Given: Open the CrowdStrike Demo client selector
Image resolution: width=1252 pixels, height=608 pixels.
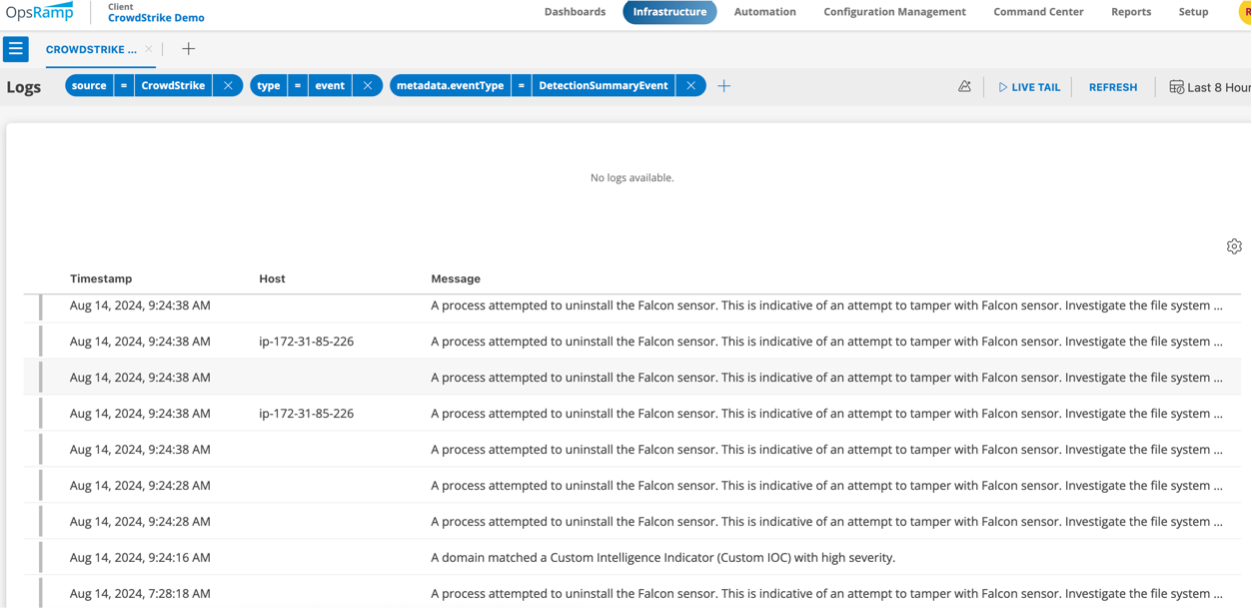Looking at the screenshot, I should (156, 18).
